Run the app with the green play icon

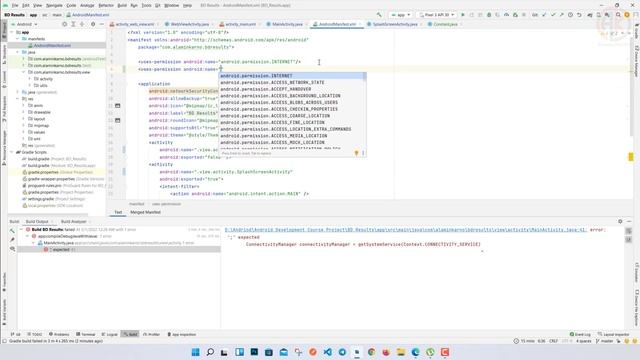click(x=463, y=15)
